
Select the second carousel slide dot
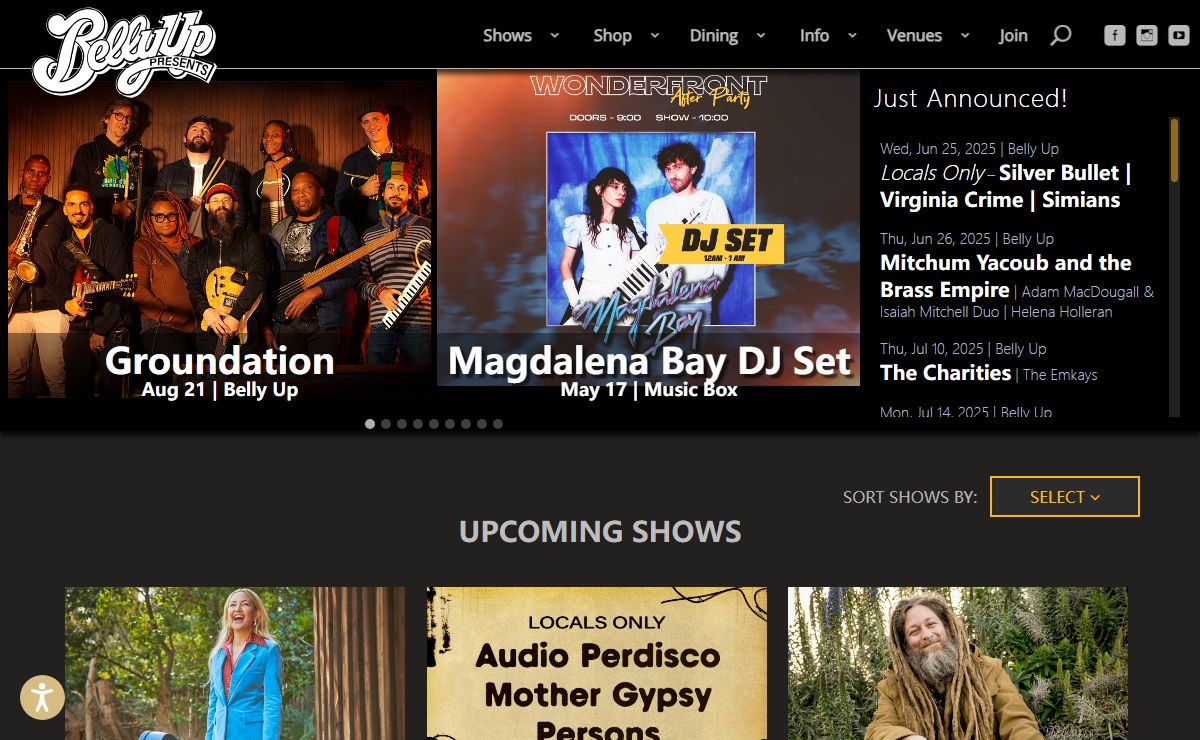386,424
